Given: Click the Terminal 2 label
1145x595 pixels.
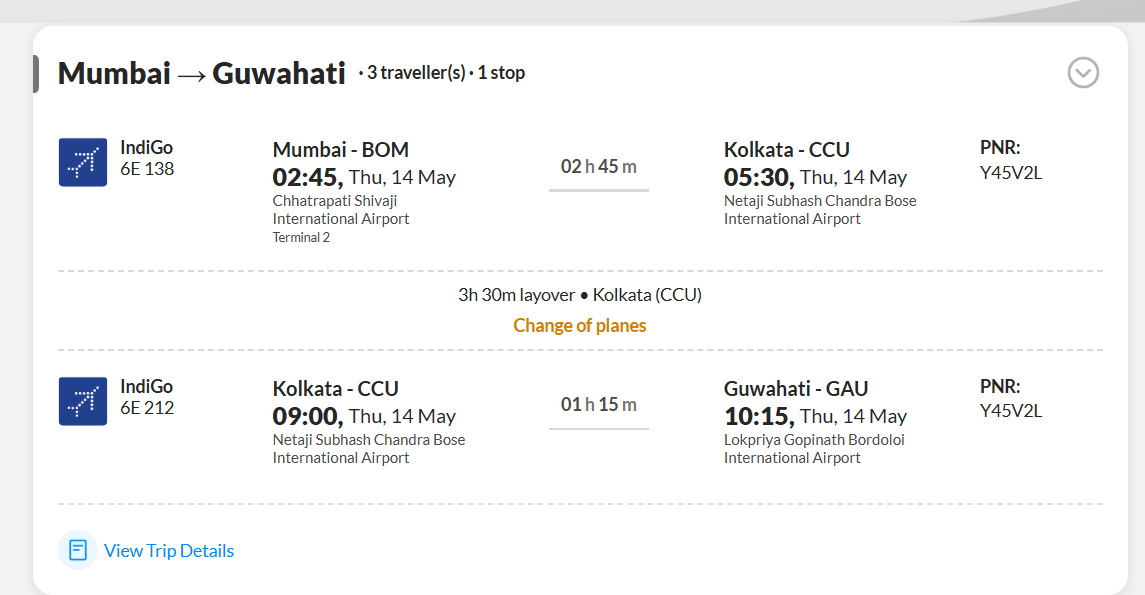Looking at the screenshot, I should click(x=301, y=237).
